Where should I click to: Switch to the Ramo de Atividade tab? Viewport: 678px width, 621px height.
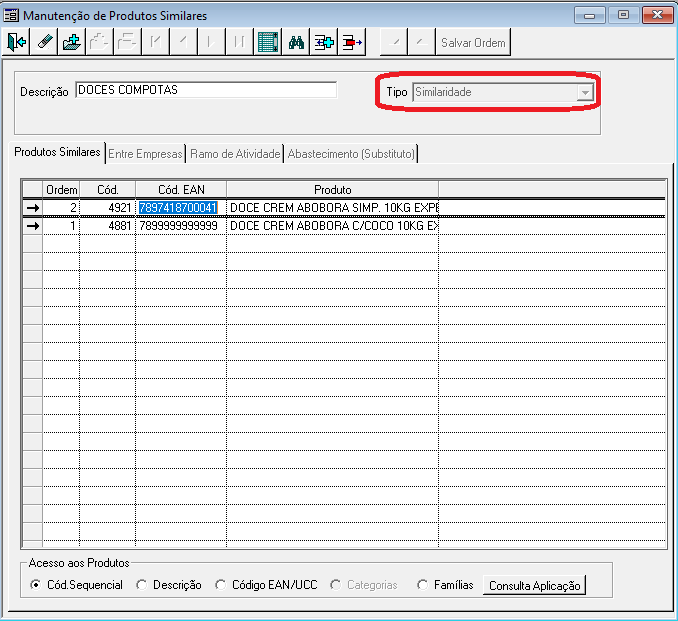[x=235, y=154]
